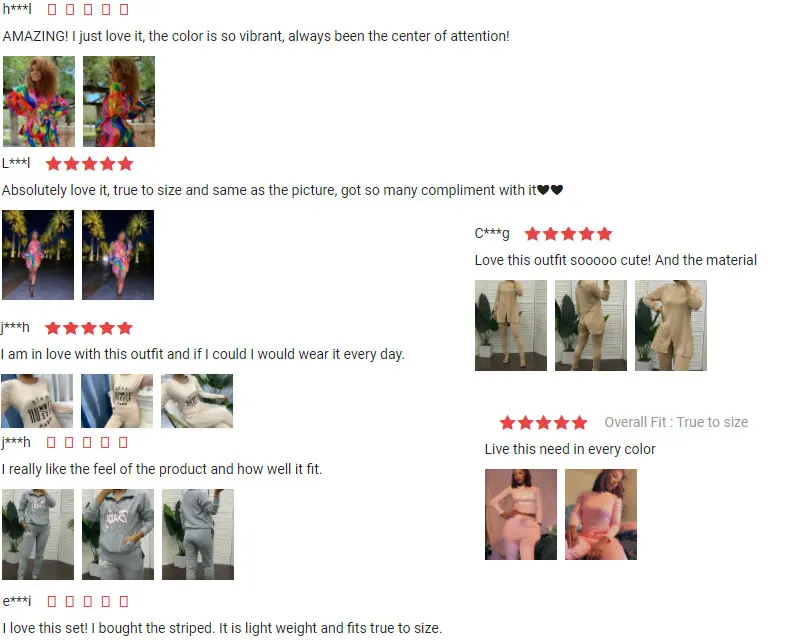Image resolution: width=800 pixels, height=640 pixels.
Task: View first pink outfit standing photo
Action: coord(521,514)
